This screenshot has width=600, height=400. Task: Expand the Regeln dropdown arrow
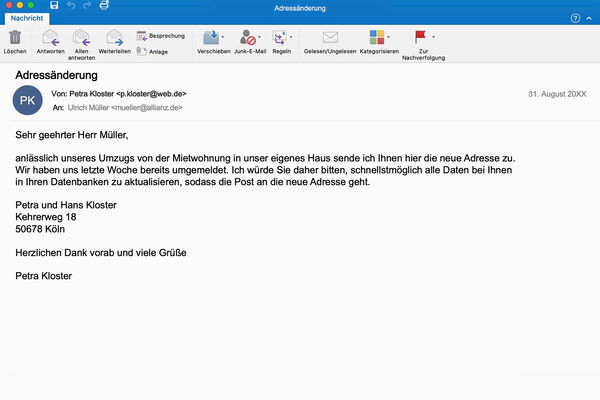[x=291, y=37]
